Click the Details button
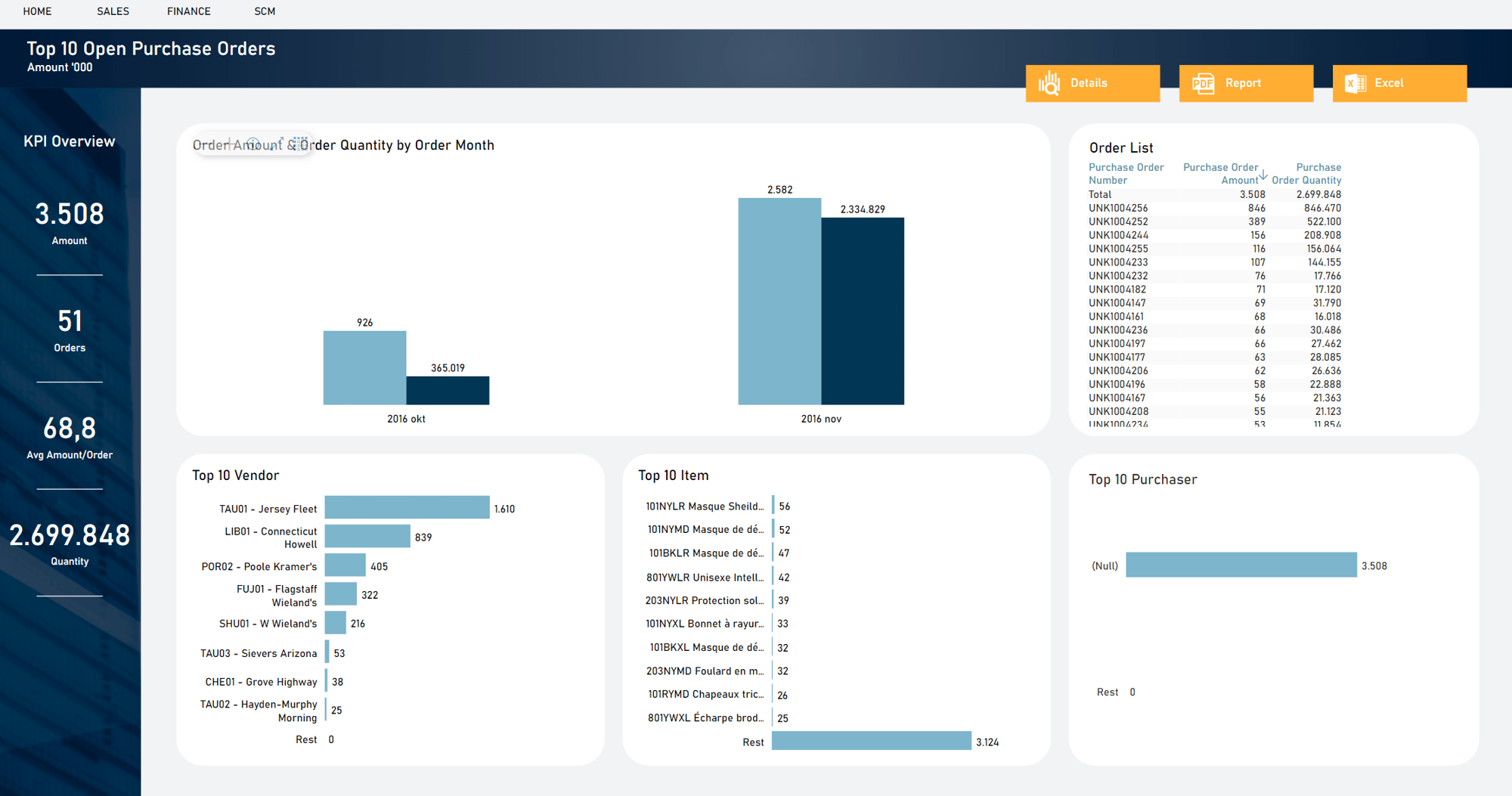This screenshot has width=1512, height=796. coord(1092,83)
